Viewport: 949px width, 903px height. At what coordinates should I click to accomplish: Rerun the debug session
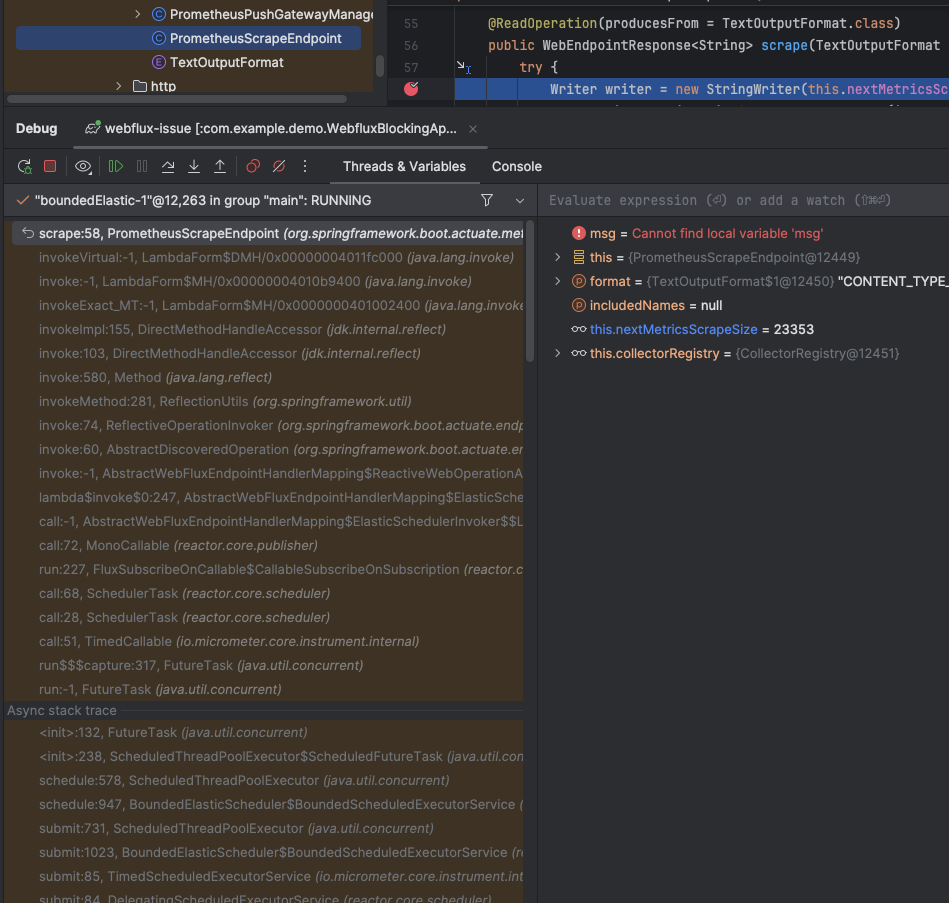(x=24, y=166)
